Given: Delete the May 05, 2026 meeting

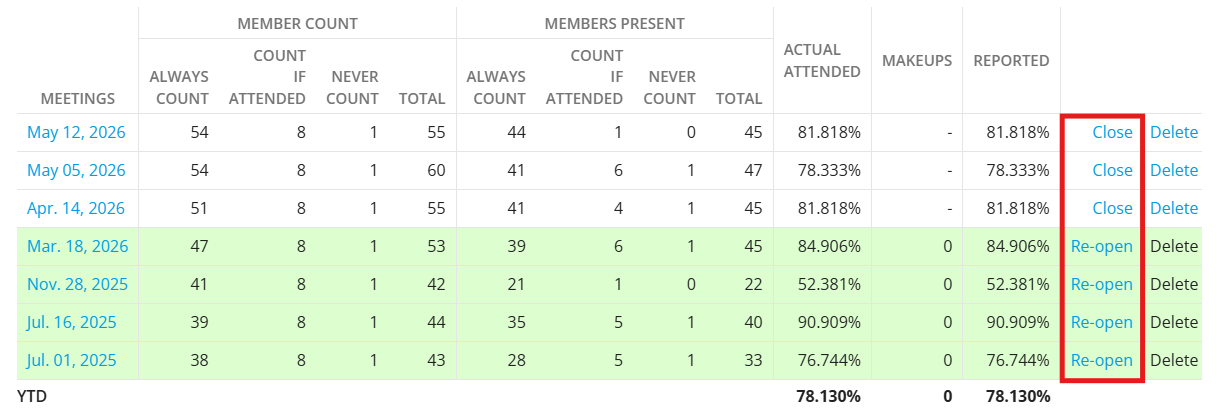Looking at the screenshot, I should (x=1174, y=170).
